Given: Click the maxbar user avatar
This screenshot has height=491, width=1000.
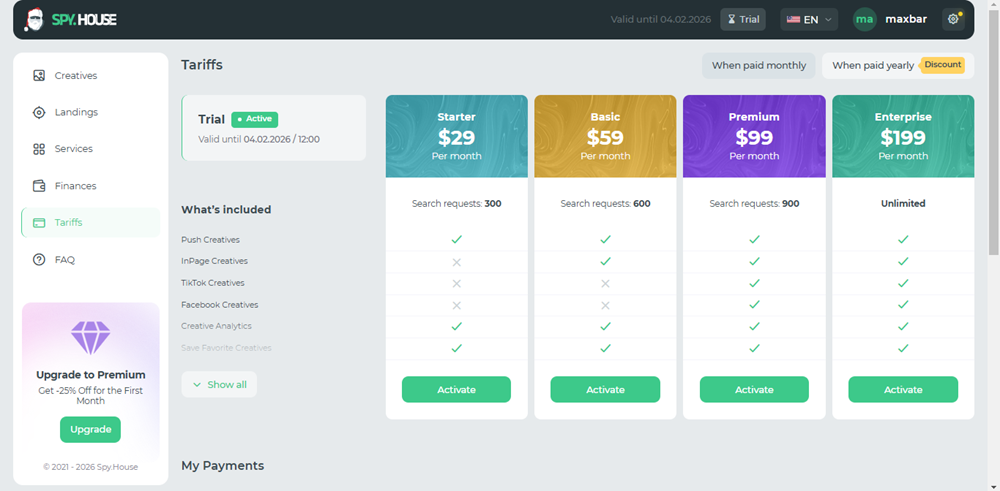Looking at the screenshot, I should (x=864, y=19).
